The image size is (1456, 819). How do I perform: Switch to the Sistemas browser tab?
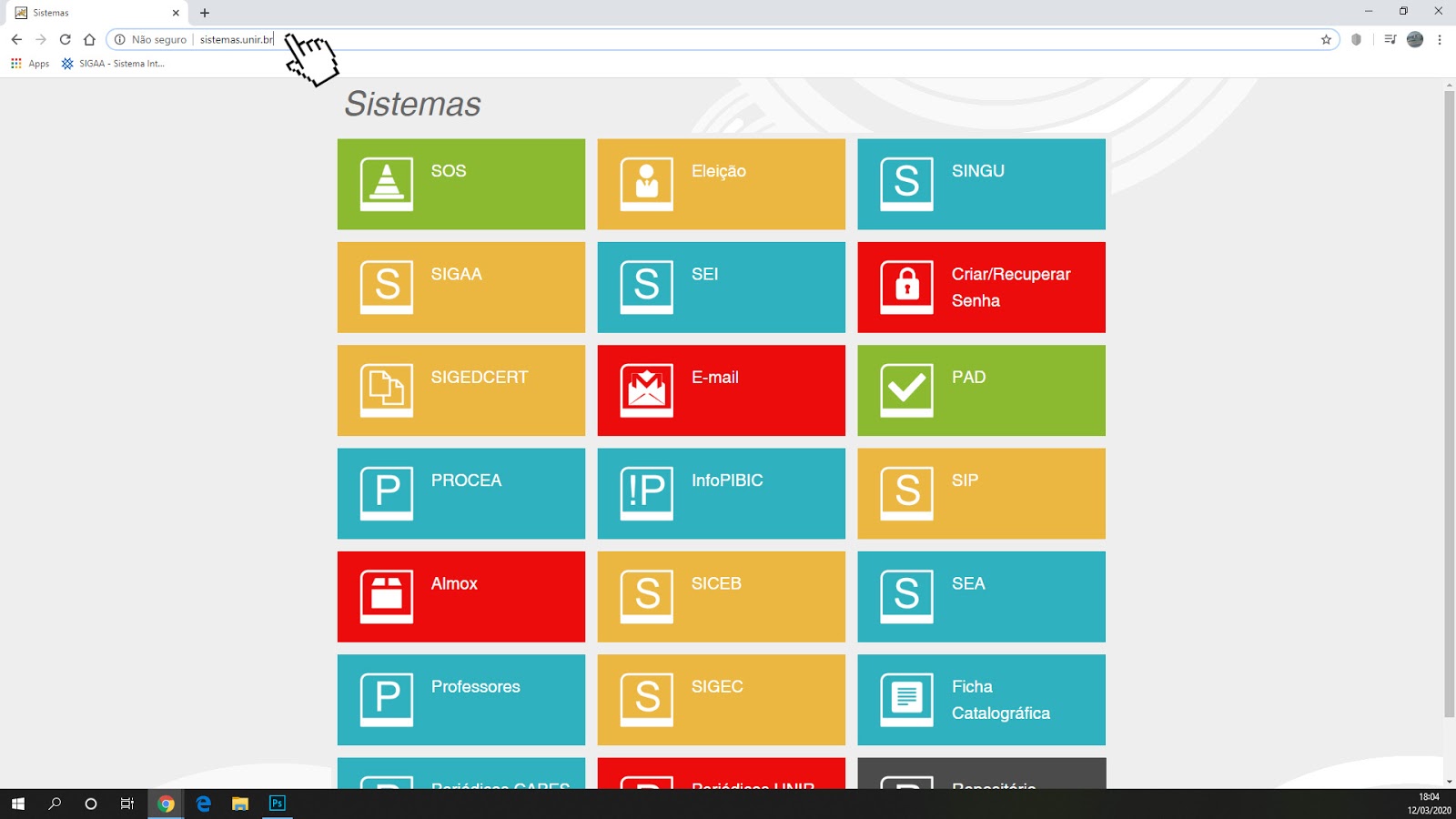coord(96,13)
